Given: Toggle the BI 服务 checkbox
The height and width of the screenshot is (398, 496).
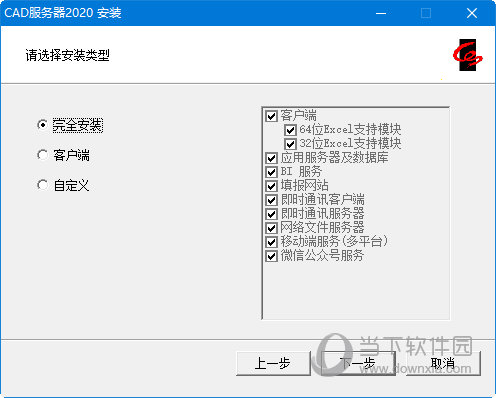Looking at the screenshot, I should coord(272,172).
